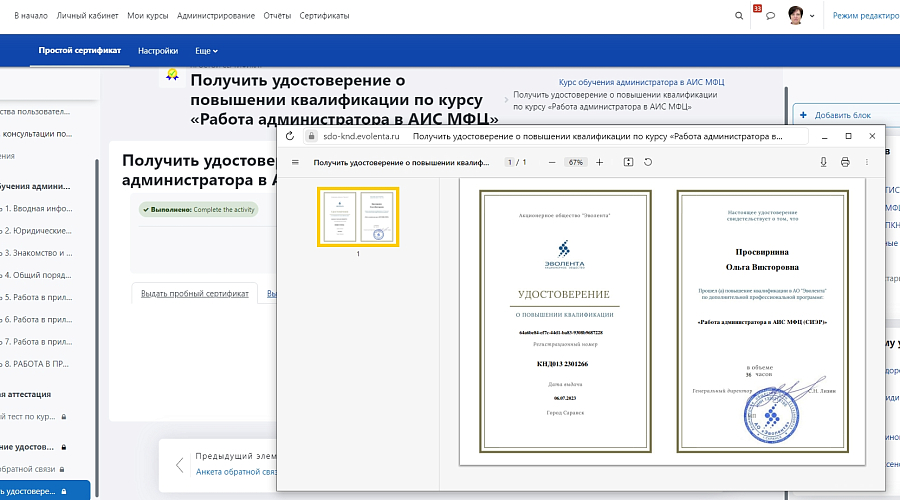
Task: Open Курс обучения администратора в АИС МФЦ breadcrumb
Action: click(642, 82)
